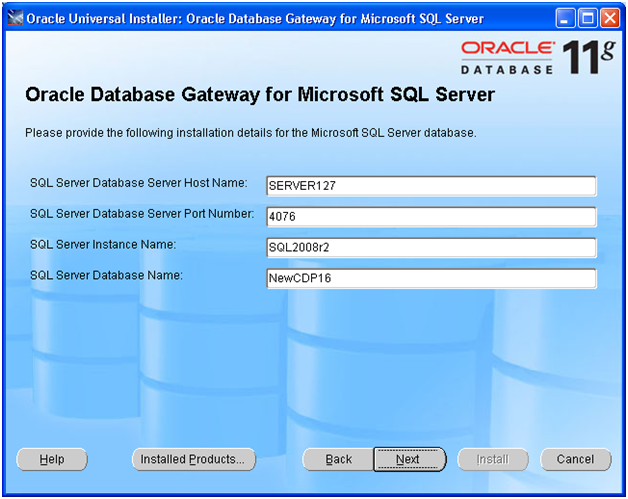Click the Database Name field with NewCDP16
This screenshot has width=628, height=499.
pyautogui.click(x=431, y=278)
